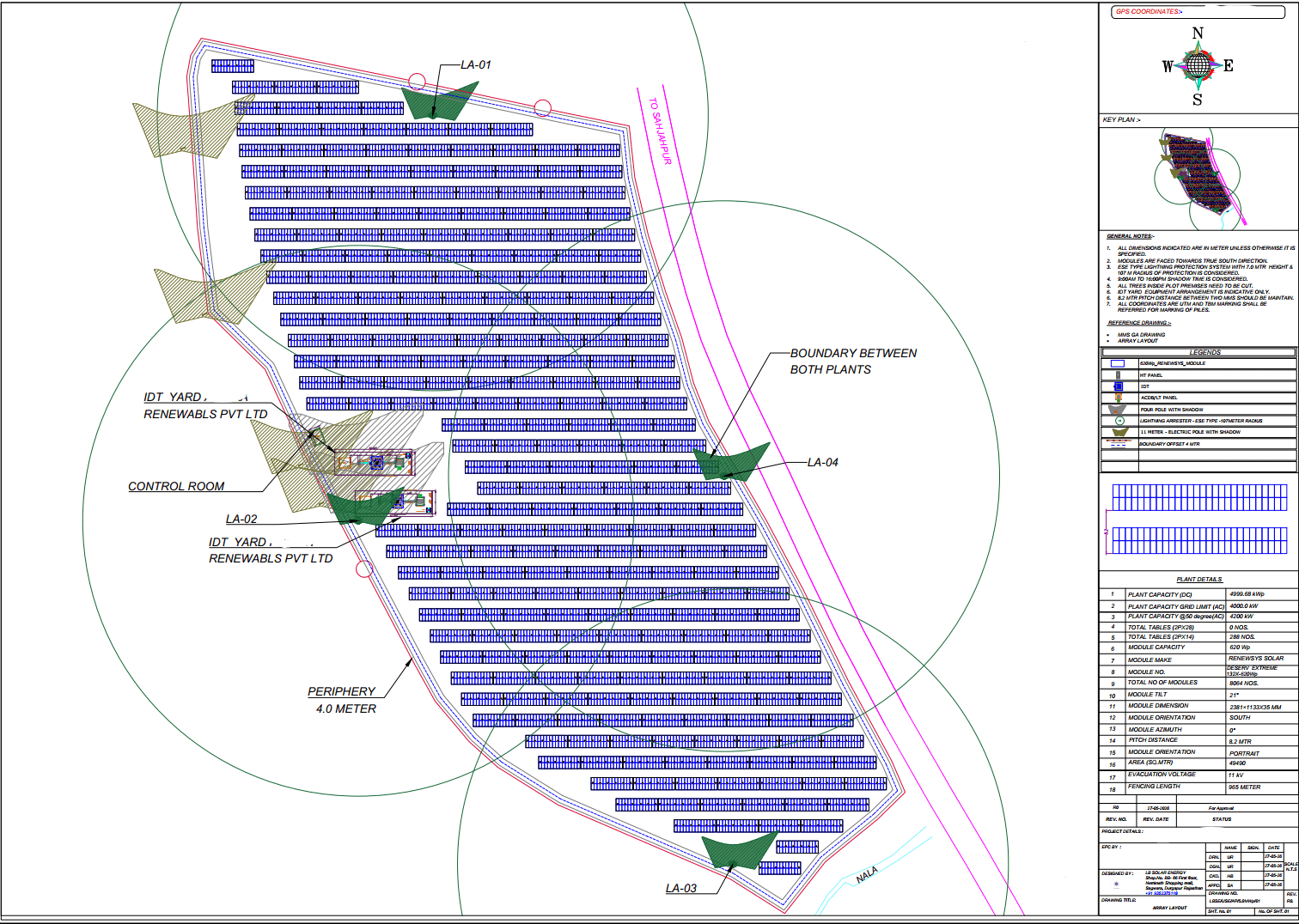
Task: Select the 11 kV evacuation voltage value
Action: tap(1236, 775)
